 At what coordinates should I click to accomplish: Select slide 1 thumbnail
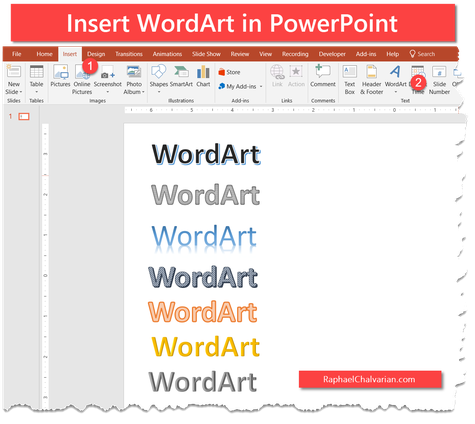click(24, 116)
